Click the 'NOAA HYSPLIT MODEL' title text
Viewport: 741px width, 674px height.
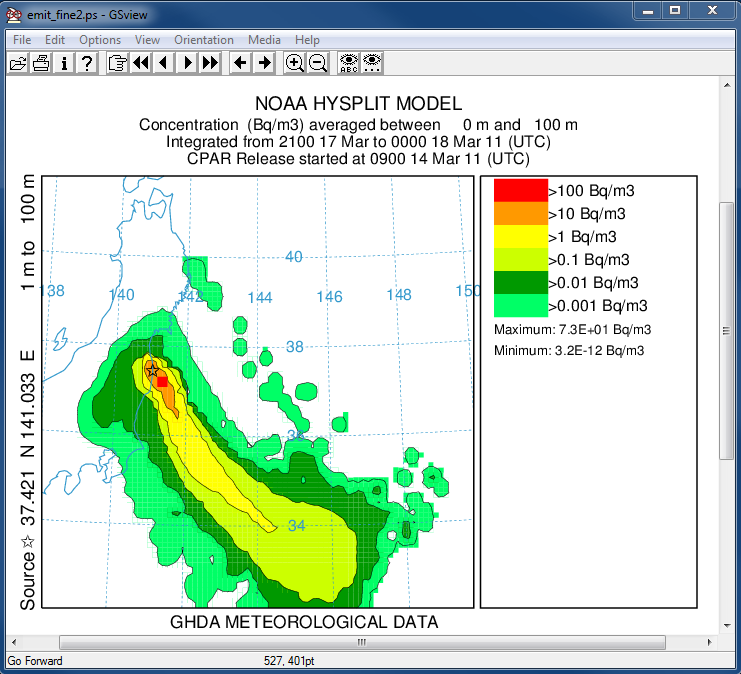click(x=358, y=104)
